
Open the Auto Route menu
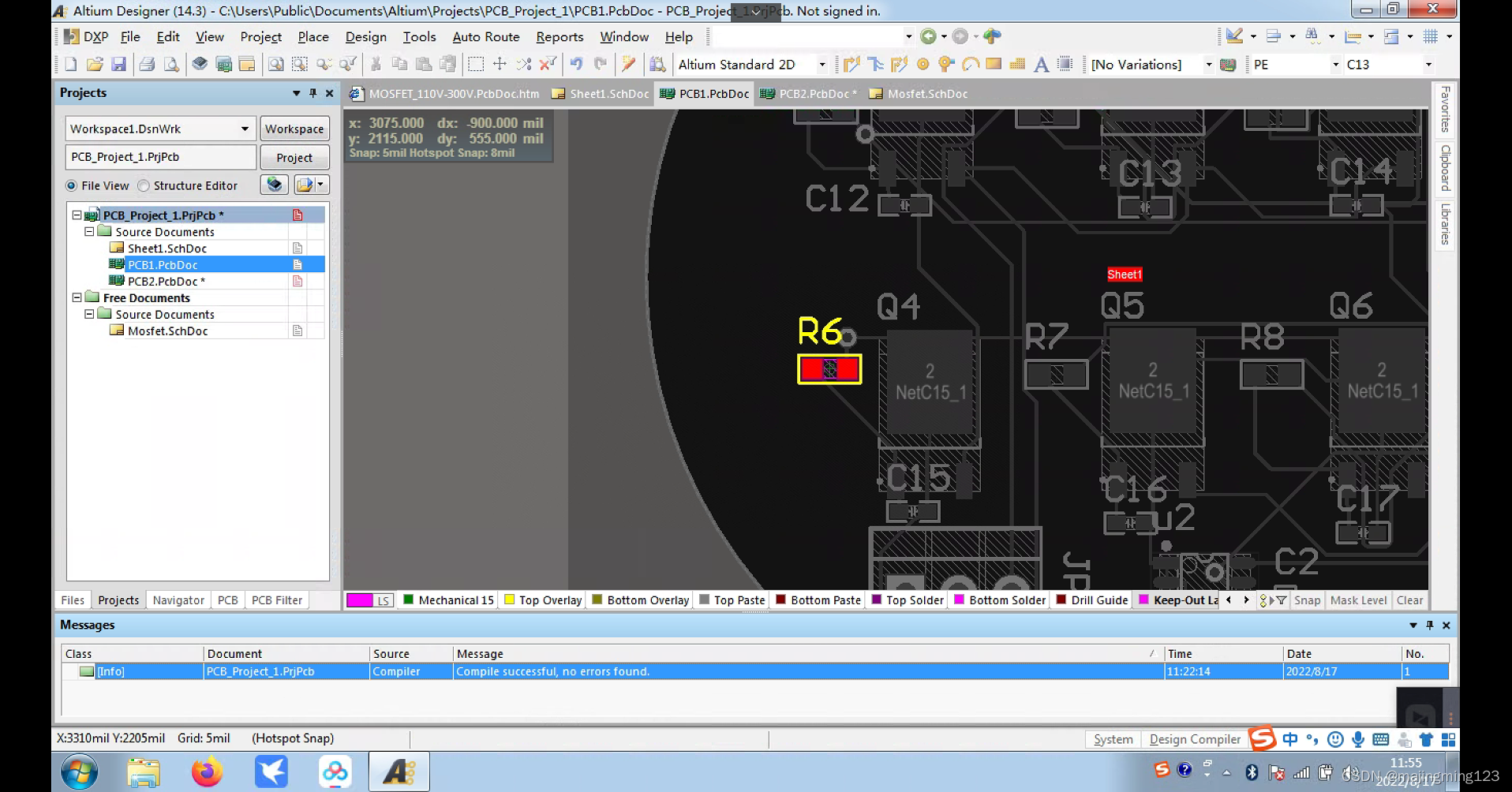[486, 37]
